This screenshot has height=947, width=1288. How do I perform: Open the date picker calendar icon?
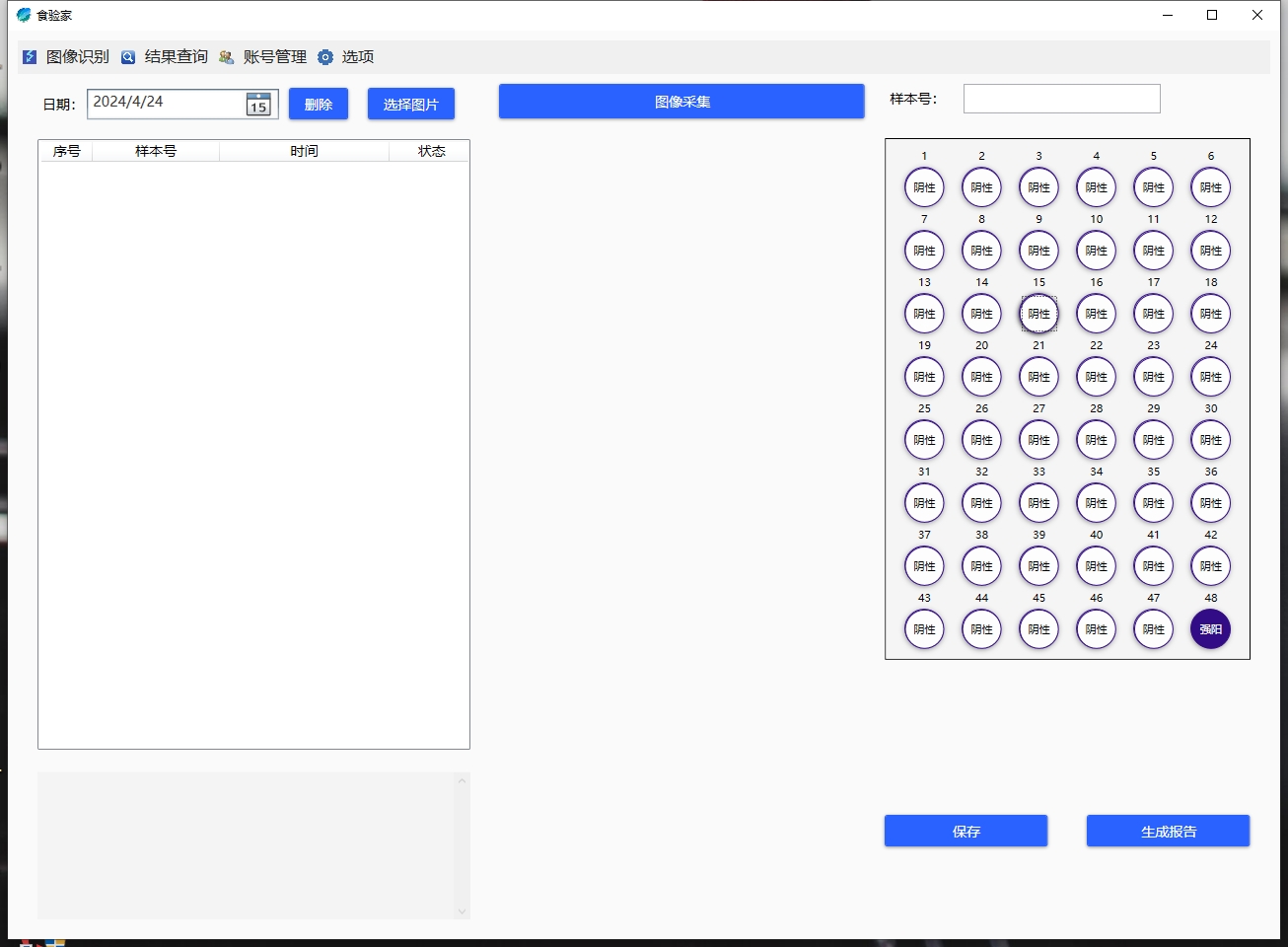tap(258, 104)
